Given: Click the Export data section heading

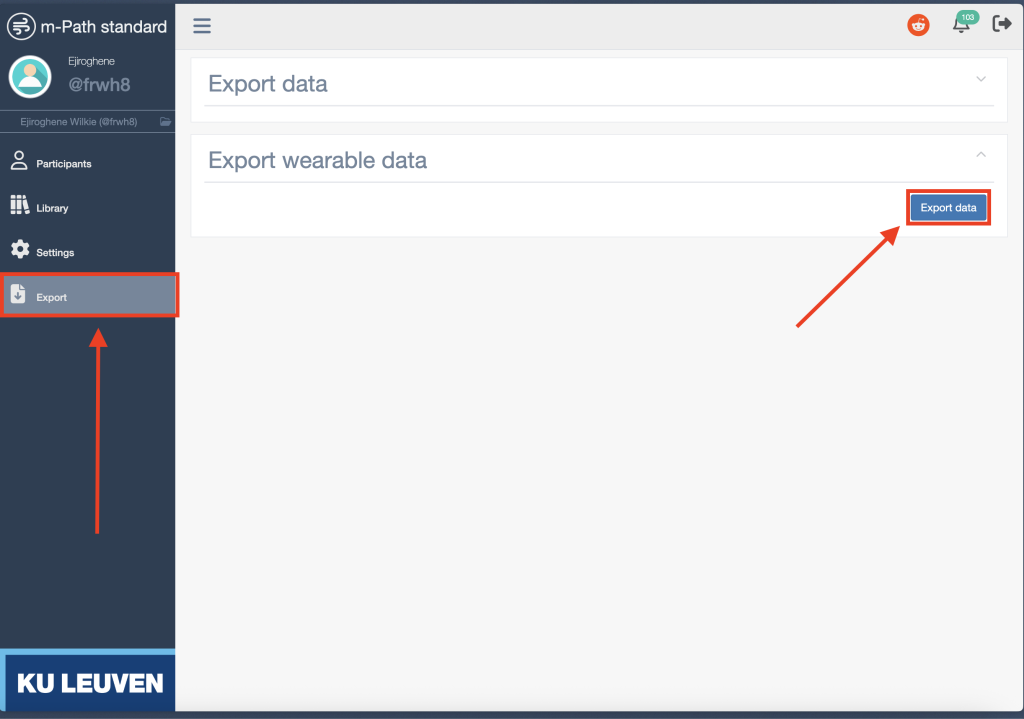Looking at the screenshot, I should coord(268,84).
